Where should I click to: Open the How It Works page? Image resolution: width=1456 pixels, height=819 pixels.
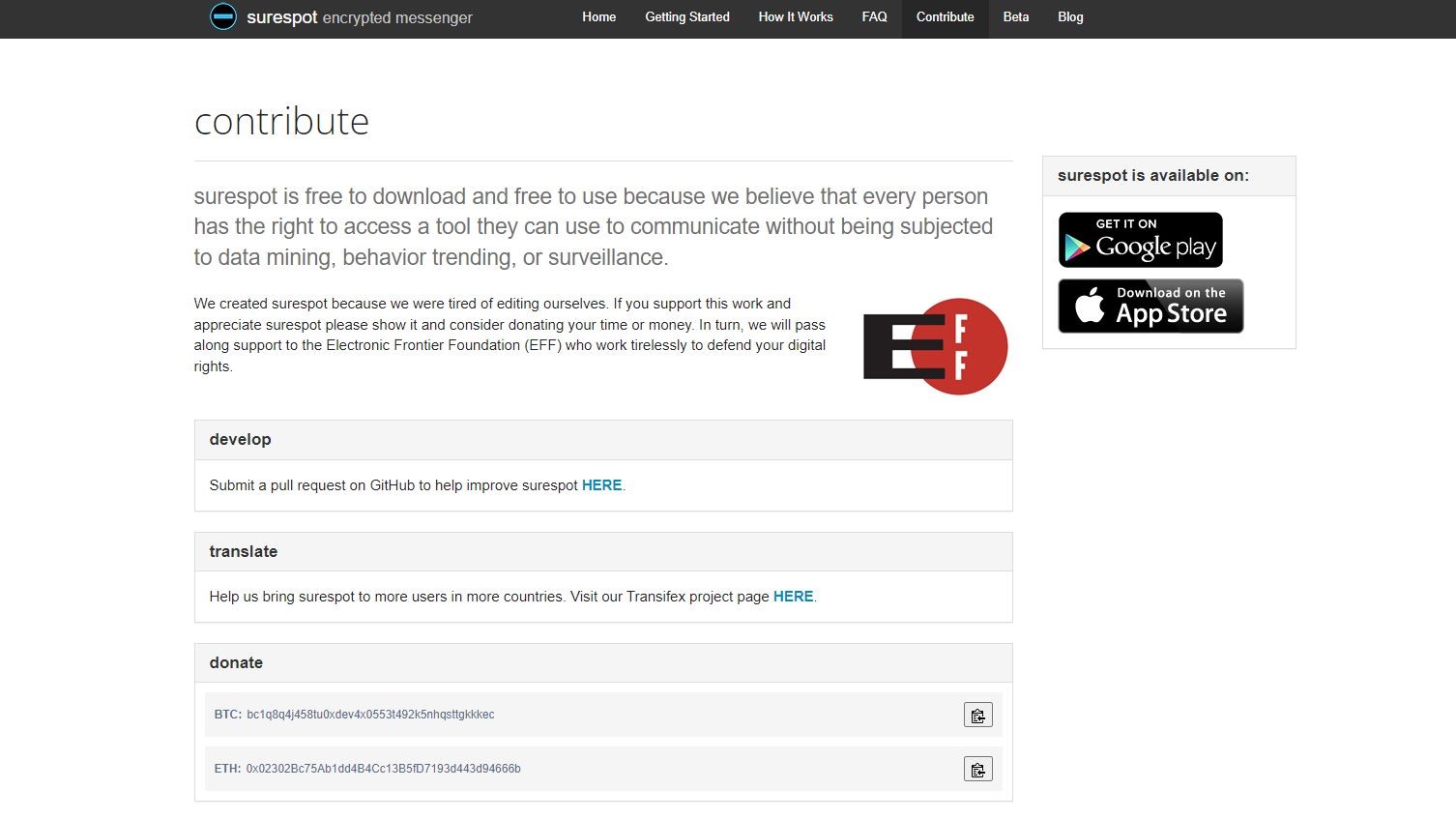[796, 17]
